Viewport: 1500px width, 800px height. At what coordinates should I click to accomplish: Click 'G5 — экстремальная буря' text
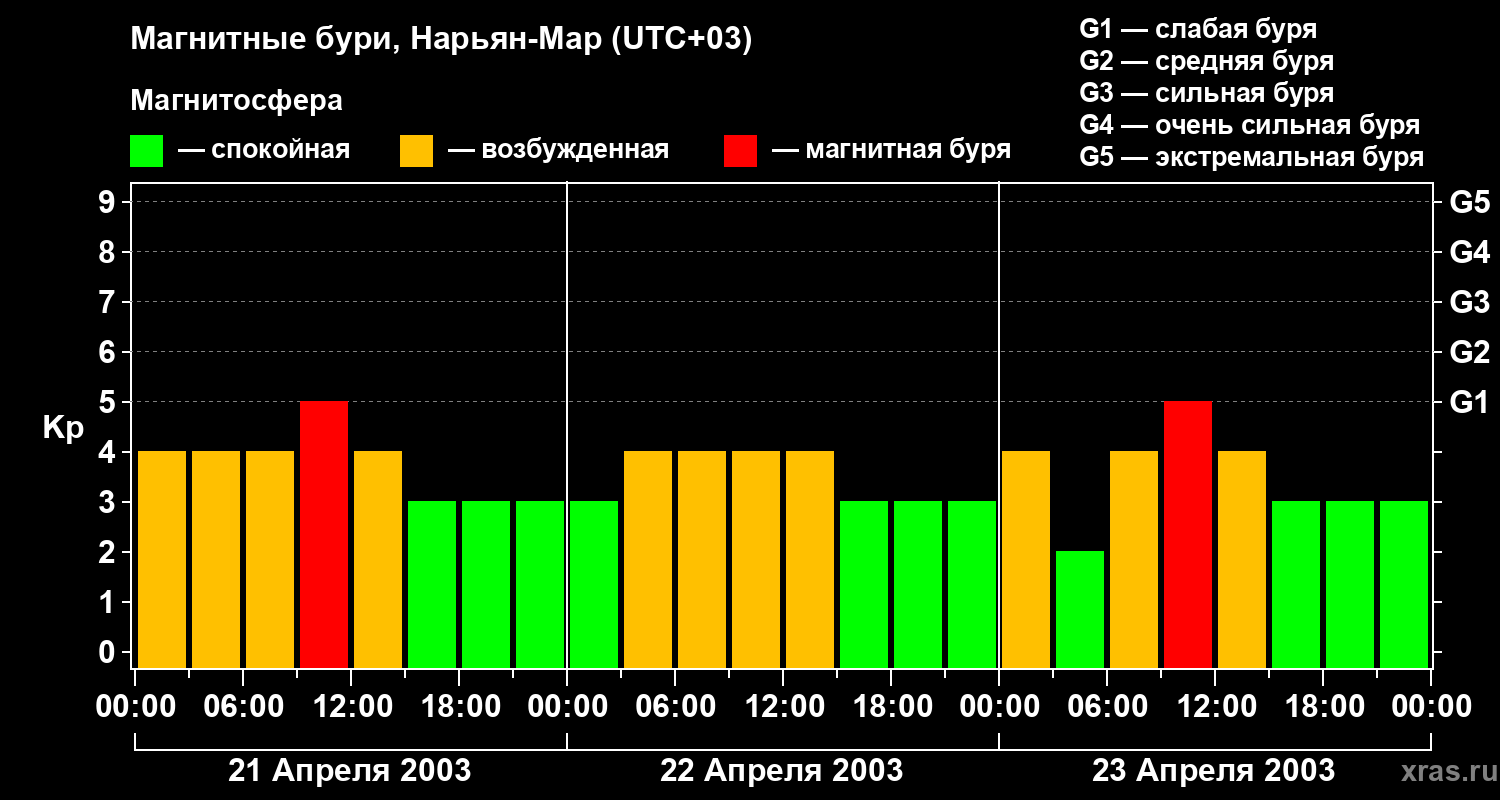click(1252, 157)
